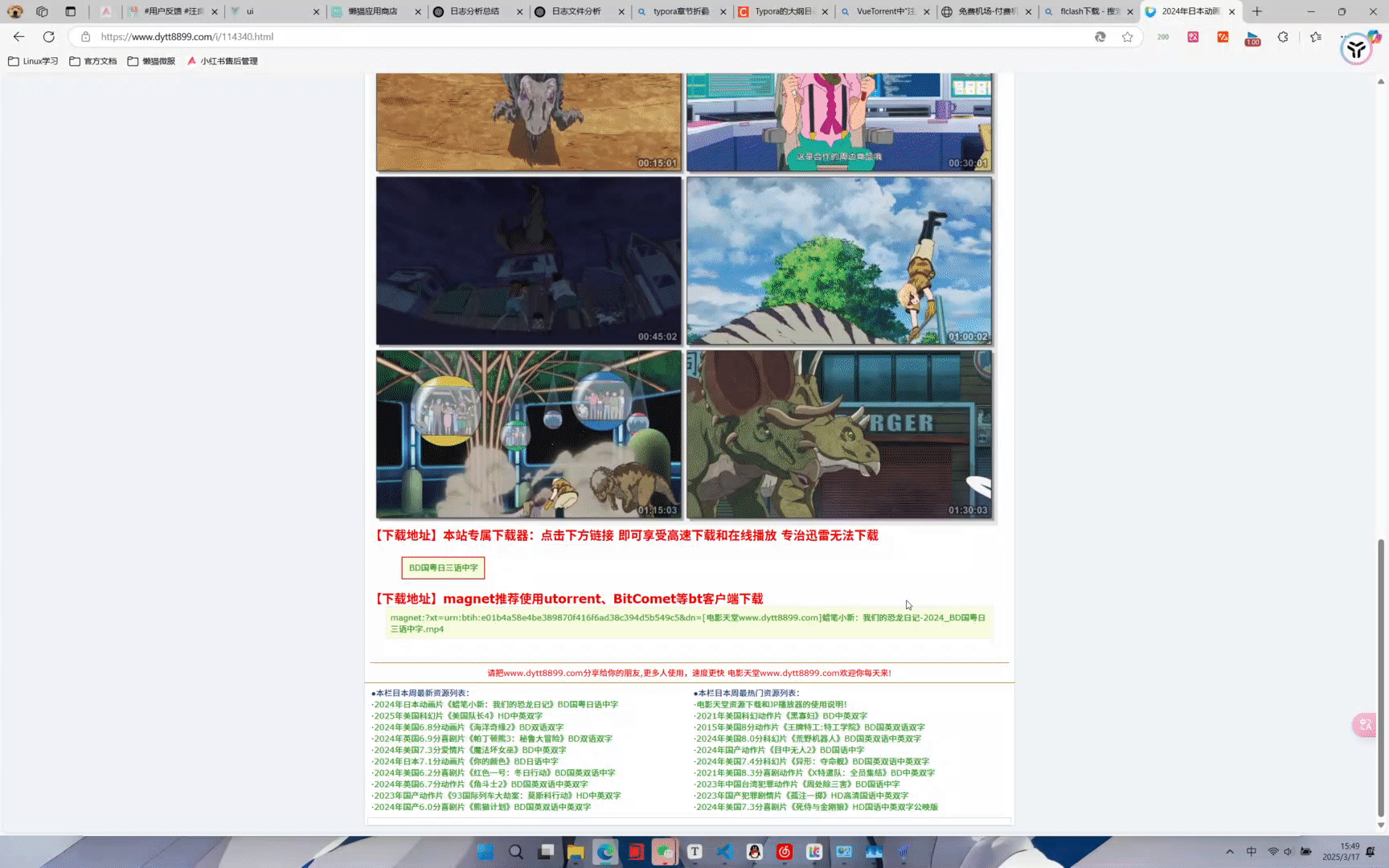1389x868 pixels.
Task: Open QQ penguin app from the taskbar
Action: pyautogui.click(x=754, y=852)
